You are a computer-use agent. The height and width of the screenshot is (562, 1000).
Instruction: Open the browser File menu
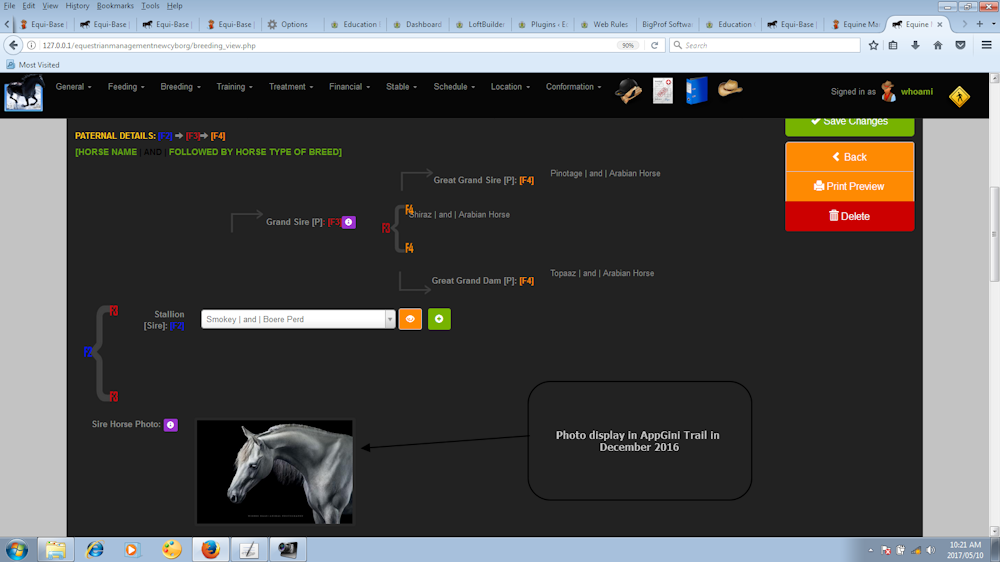[10, 6]
